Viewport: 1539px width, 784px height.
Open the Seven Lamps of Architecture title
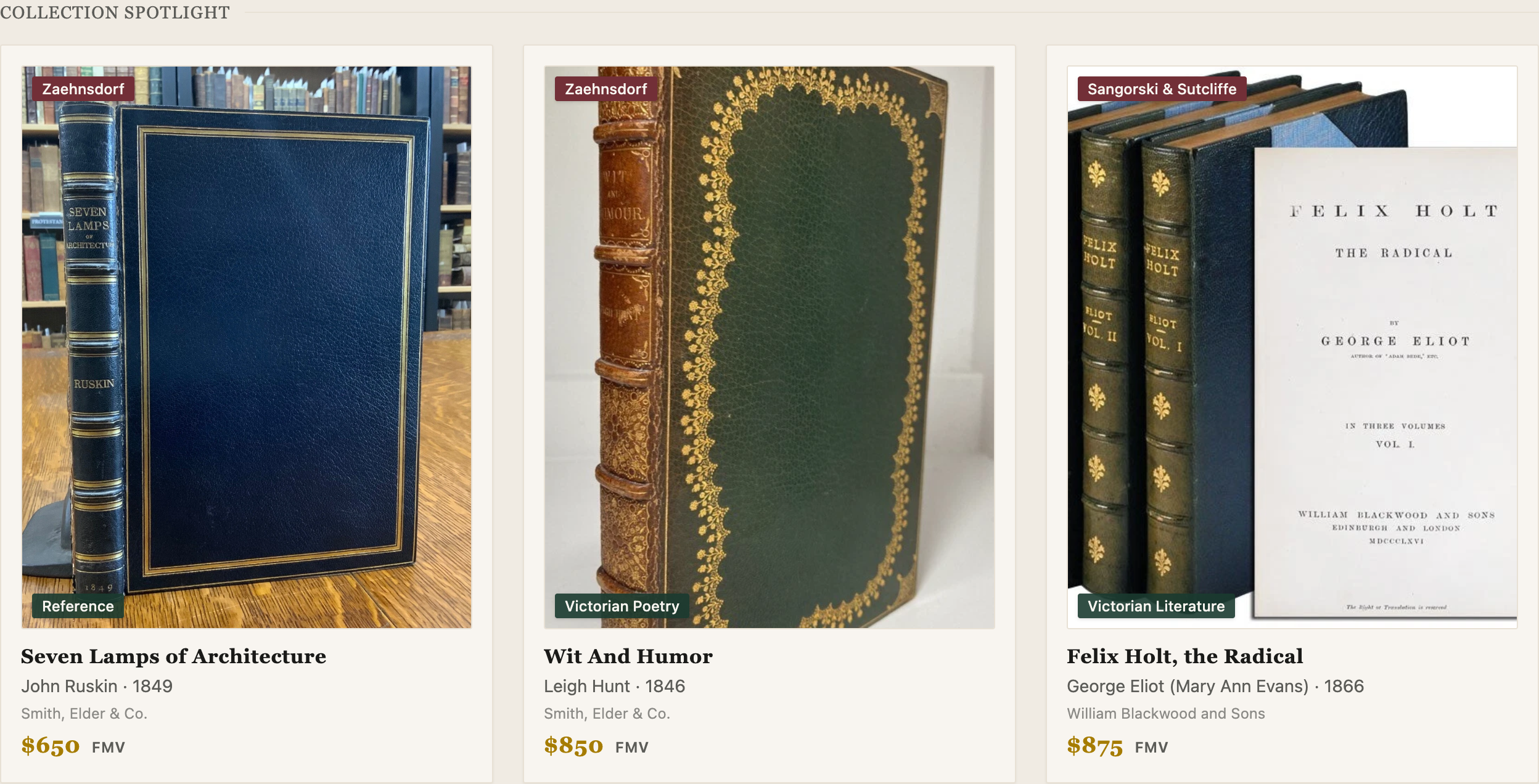pos(173,656)
